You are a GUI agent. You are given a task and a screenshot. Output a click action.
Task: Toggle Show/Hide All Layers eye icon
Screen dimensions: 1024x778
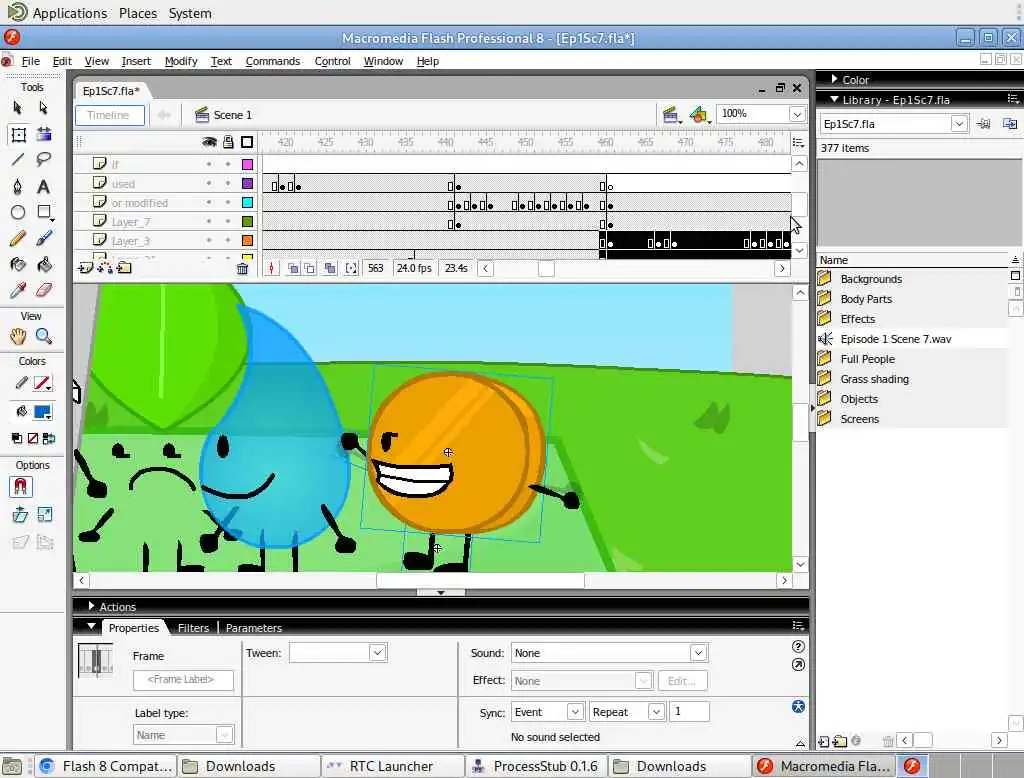click(x=209, y=142)
